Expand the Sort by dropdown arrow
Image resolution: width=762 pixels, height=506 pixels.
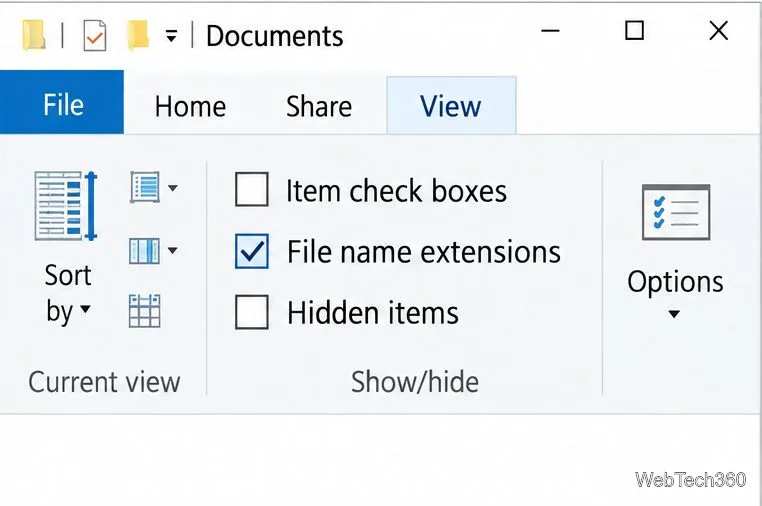point(86,309)
